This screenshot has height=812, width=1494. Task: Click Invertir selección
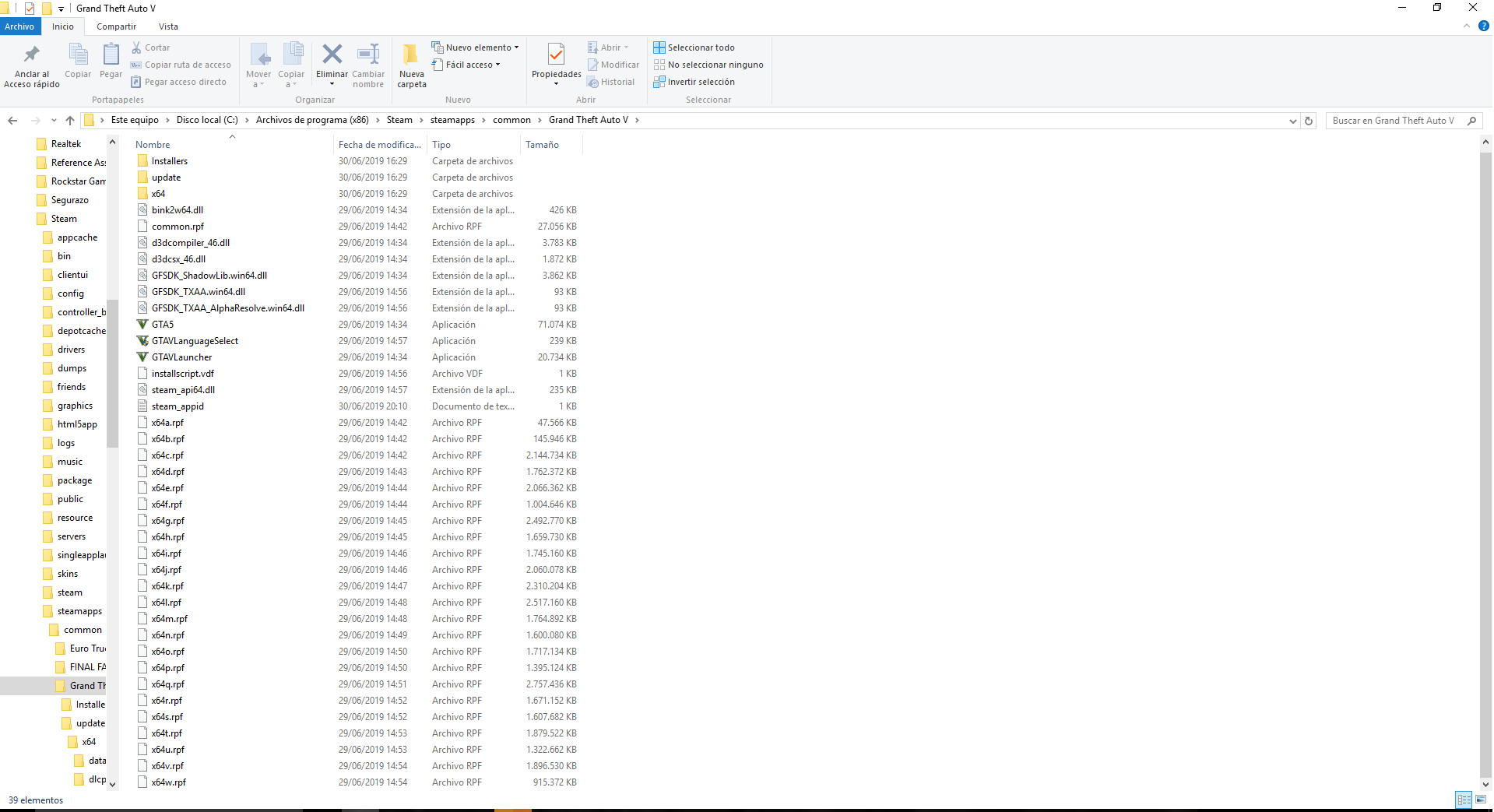pos(694,82)
